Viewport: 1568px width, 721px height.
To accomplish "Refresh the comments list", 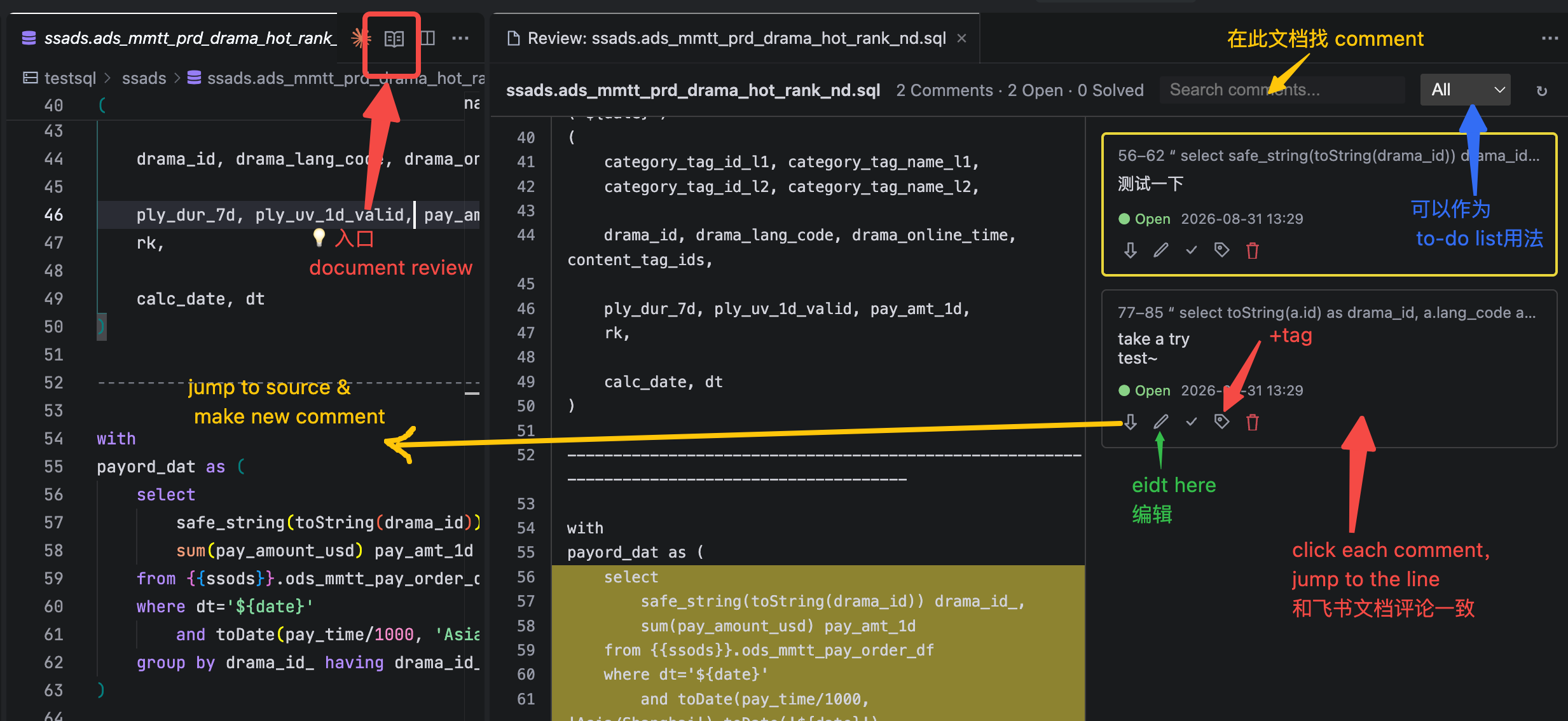I will 1541,91.
